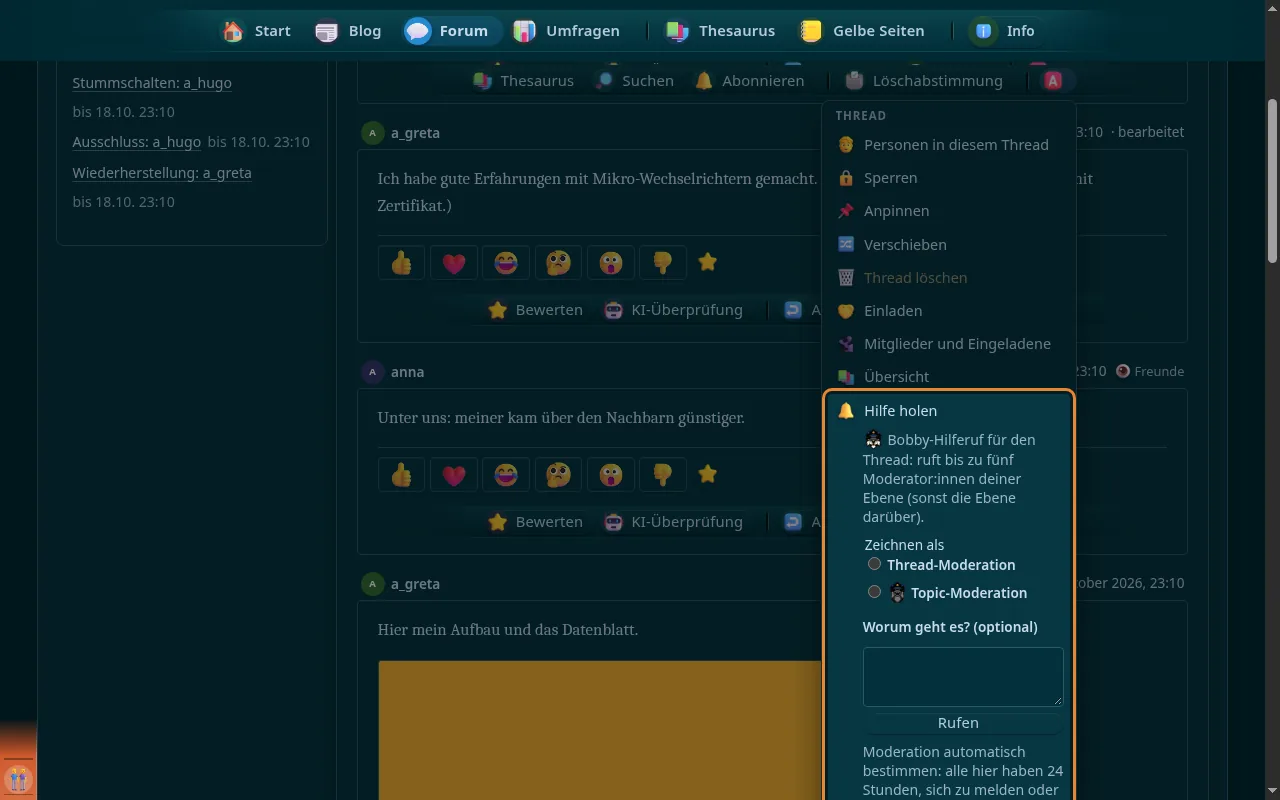Select Thread-Moderation radio button
Image resolution: width=1280 pixels, height=800 pixels.
[874, 564]
